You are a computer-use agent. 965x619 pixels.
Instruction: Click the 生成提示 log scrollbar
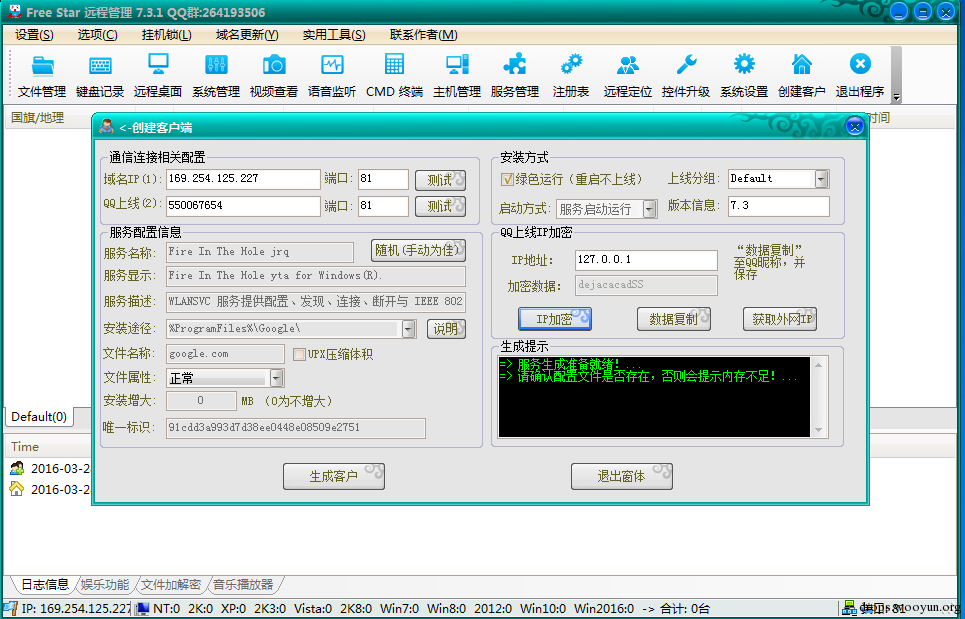click(819, 397)
